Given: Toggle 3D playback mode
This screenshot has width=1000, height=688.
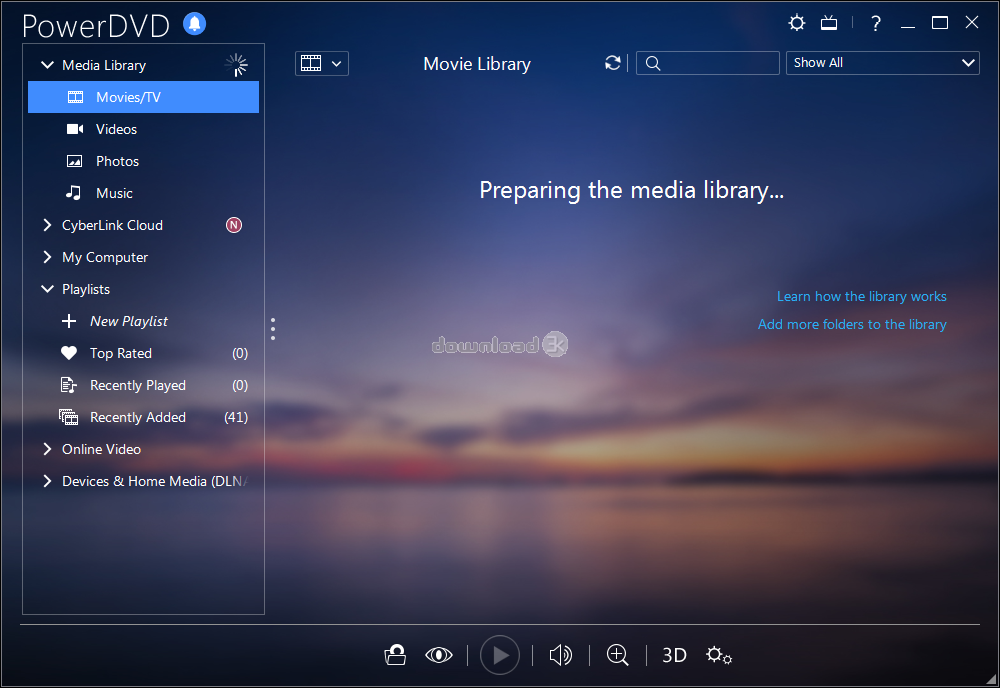Looking at the screenshot, I should coord(674,655).
